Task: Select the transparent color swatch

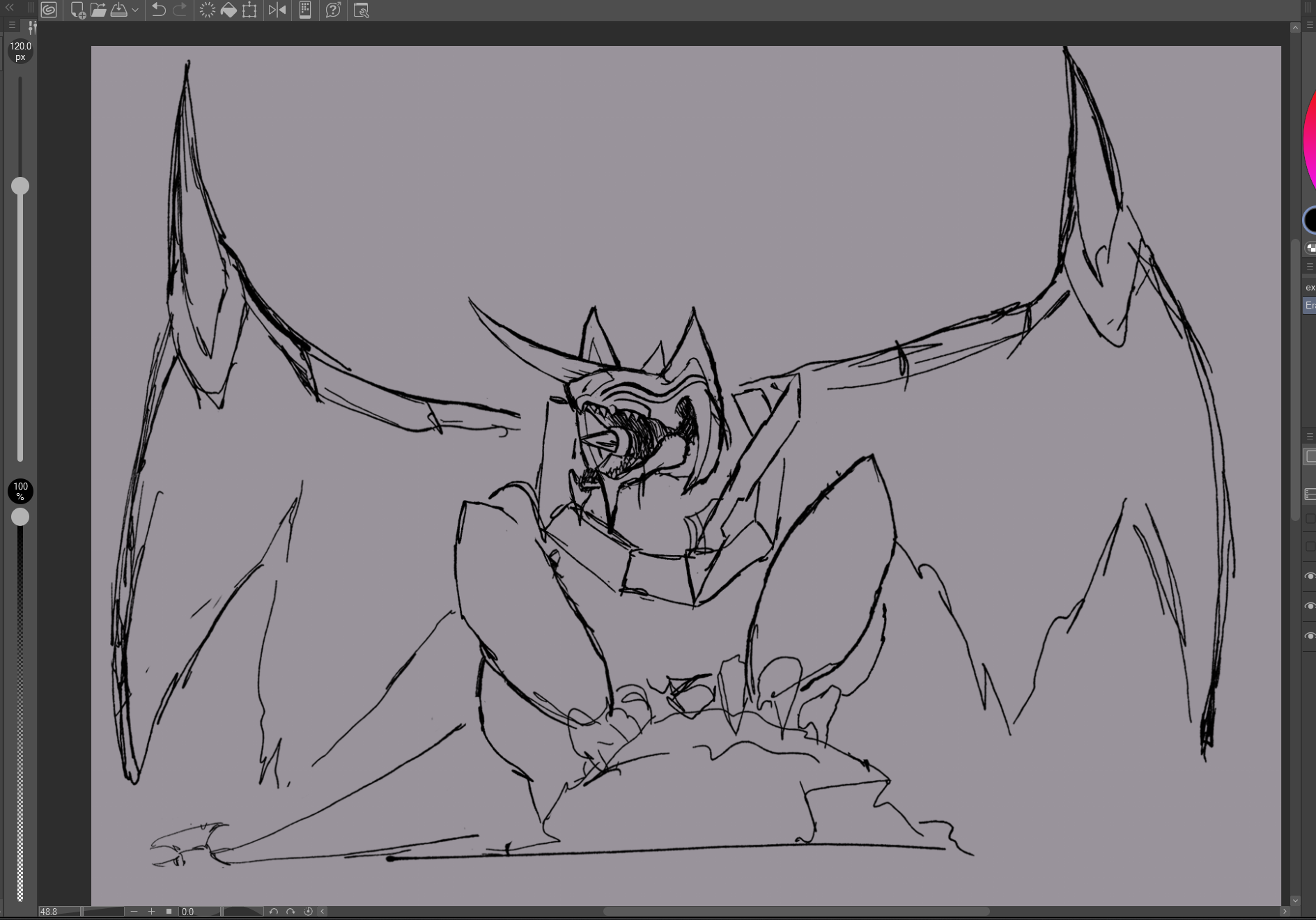Action: tap(1311, 248)
